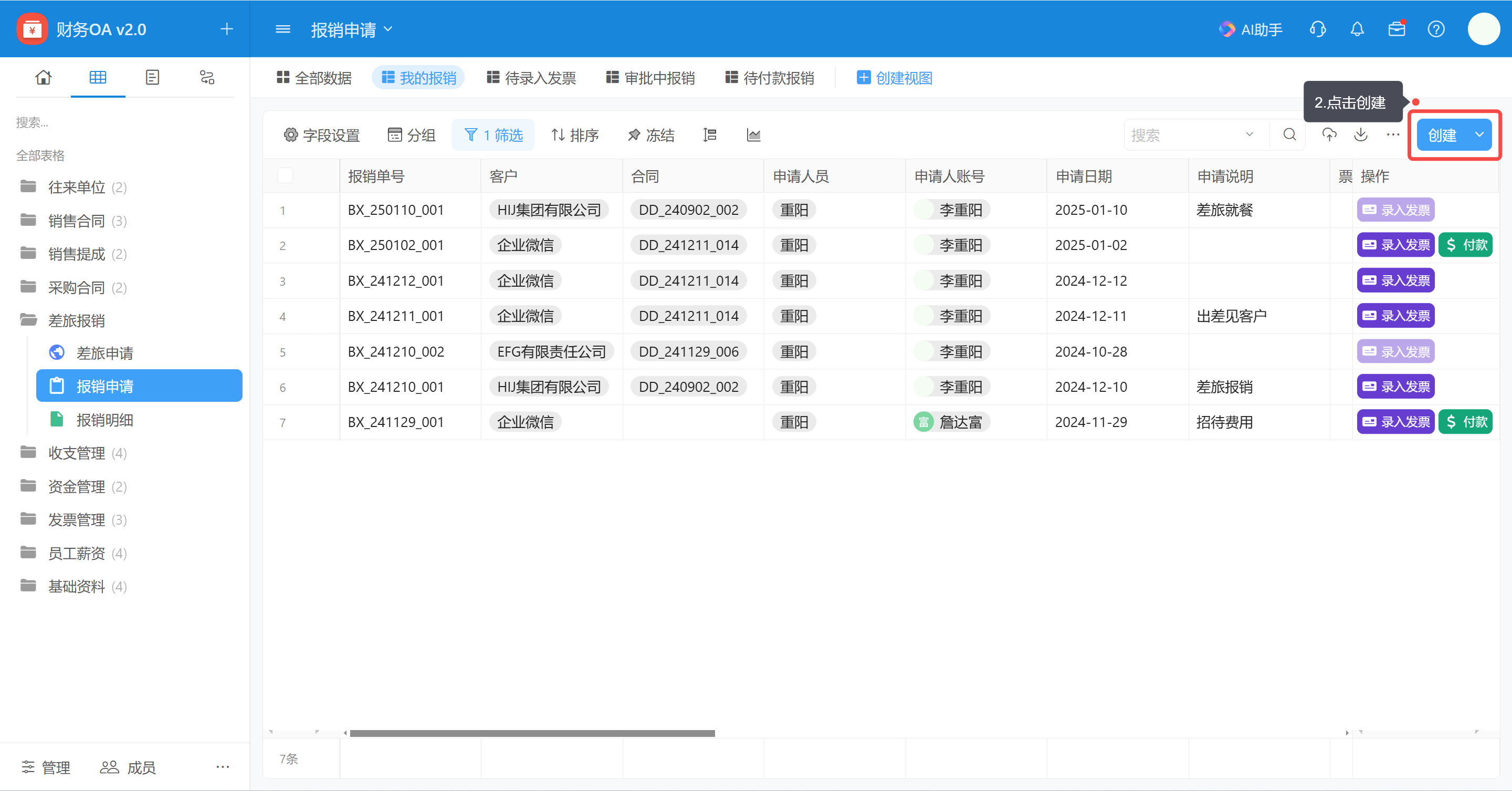The height and width of the screenshot is (791, 1512).
Task: Switch to the 审批中报销 view tab
Action: 650,78
